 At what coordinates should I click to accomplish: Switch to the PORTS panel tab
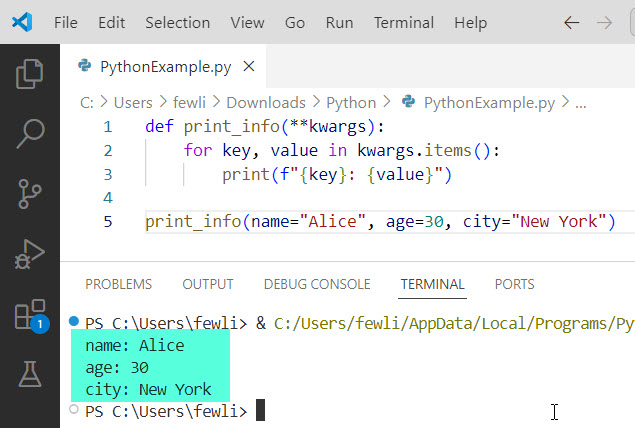click(514, 284)
